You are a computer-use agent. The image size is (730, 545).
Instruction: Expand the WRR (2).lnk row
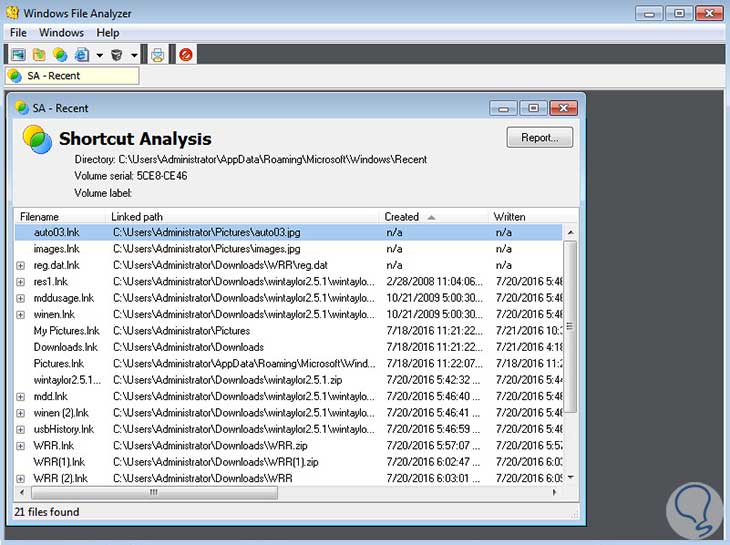[20, 478]
